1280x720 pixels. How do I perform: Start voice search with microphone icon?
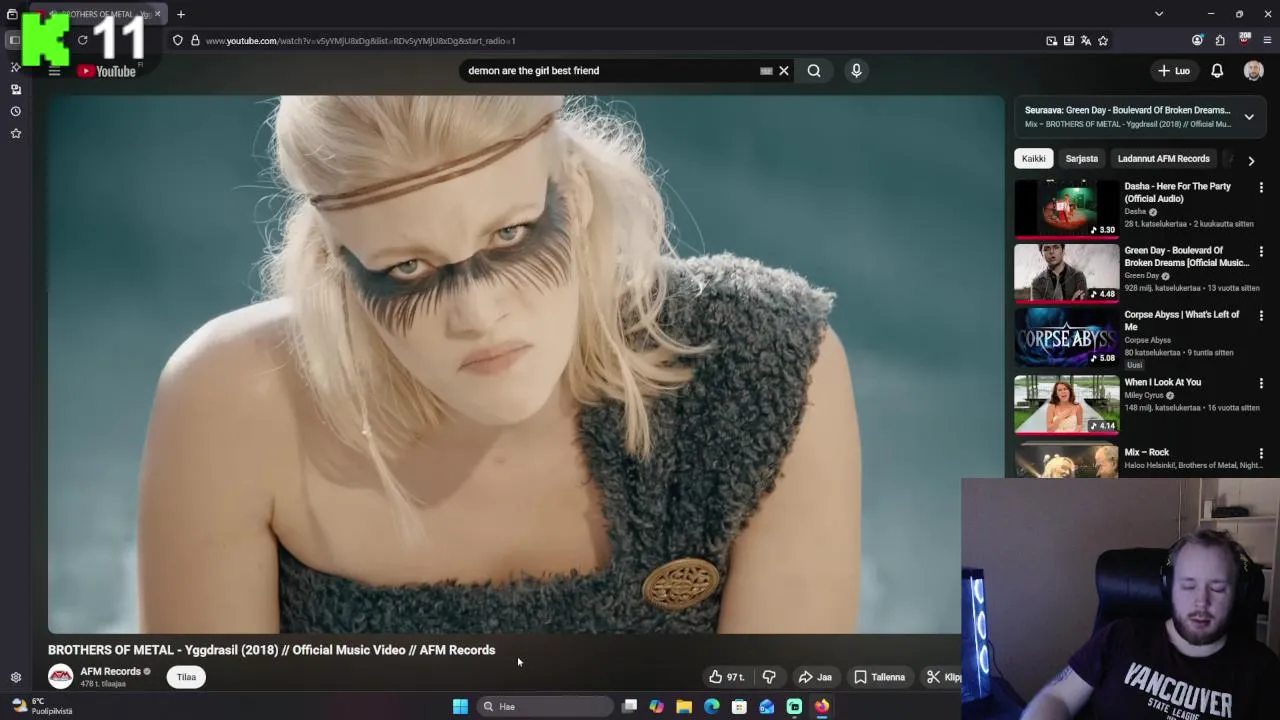point(856,71)
